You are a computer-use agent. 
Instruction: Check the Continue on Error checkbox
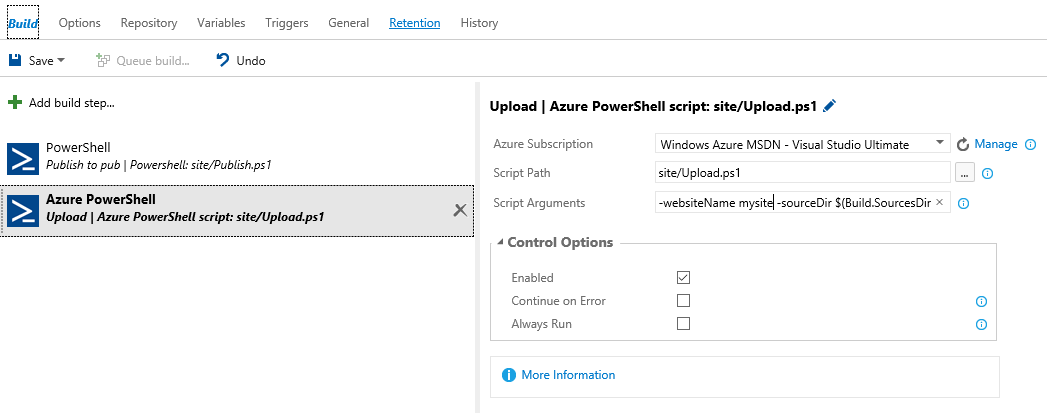click(x=683, y=300)
